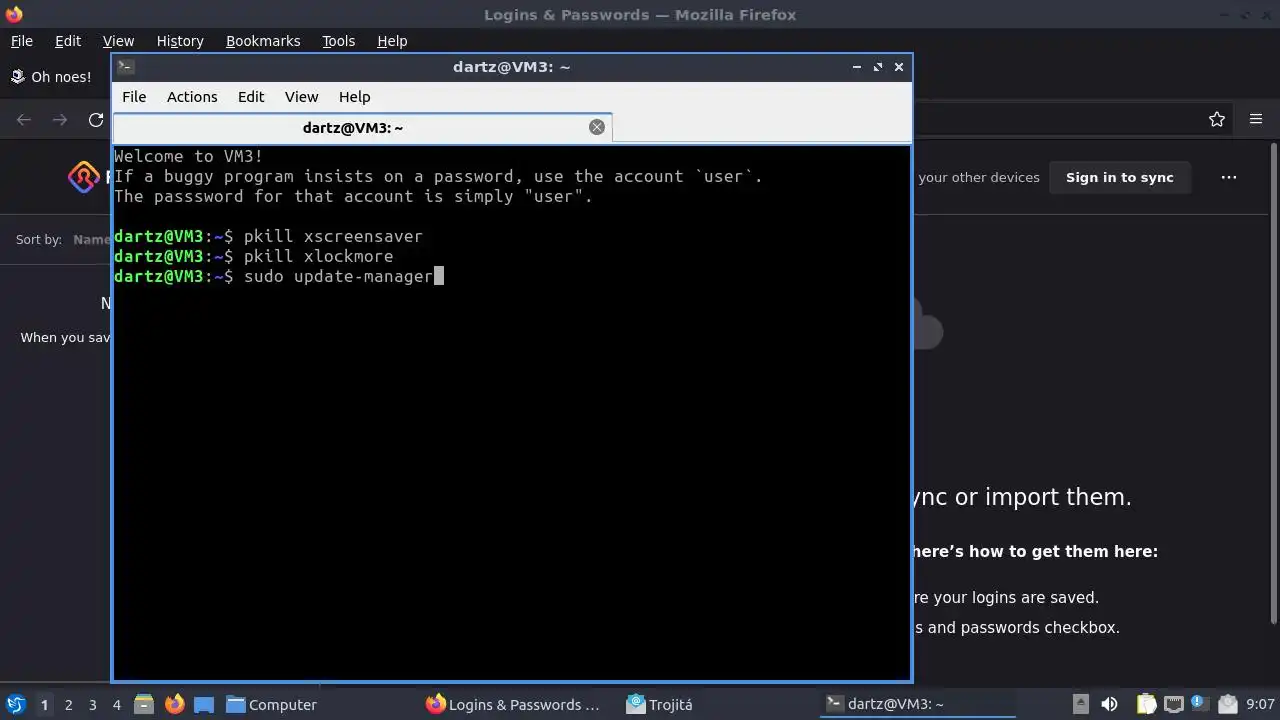Click the Firefox window title bar icon

click(13, 14)
